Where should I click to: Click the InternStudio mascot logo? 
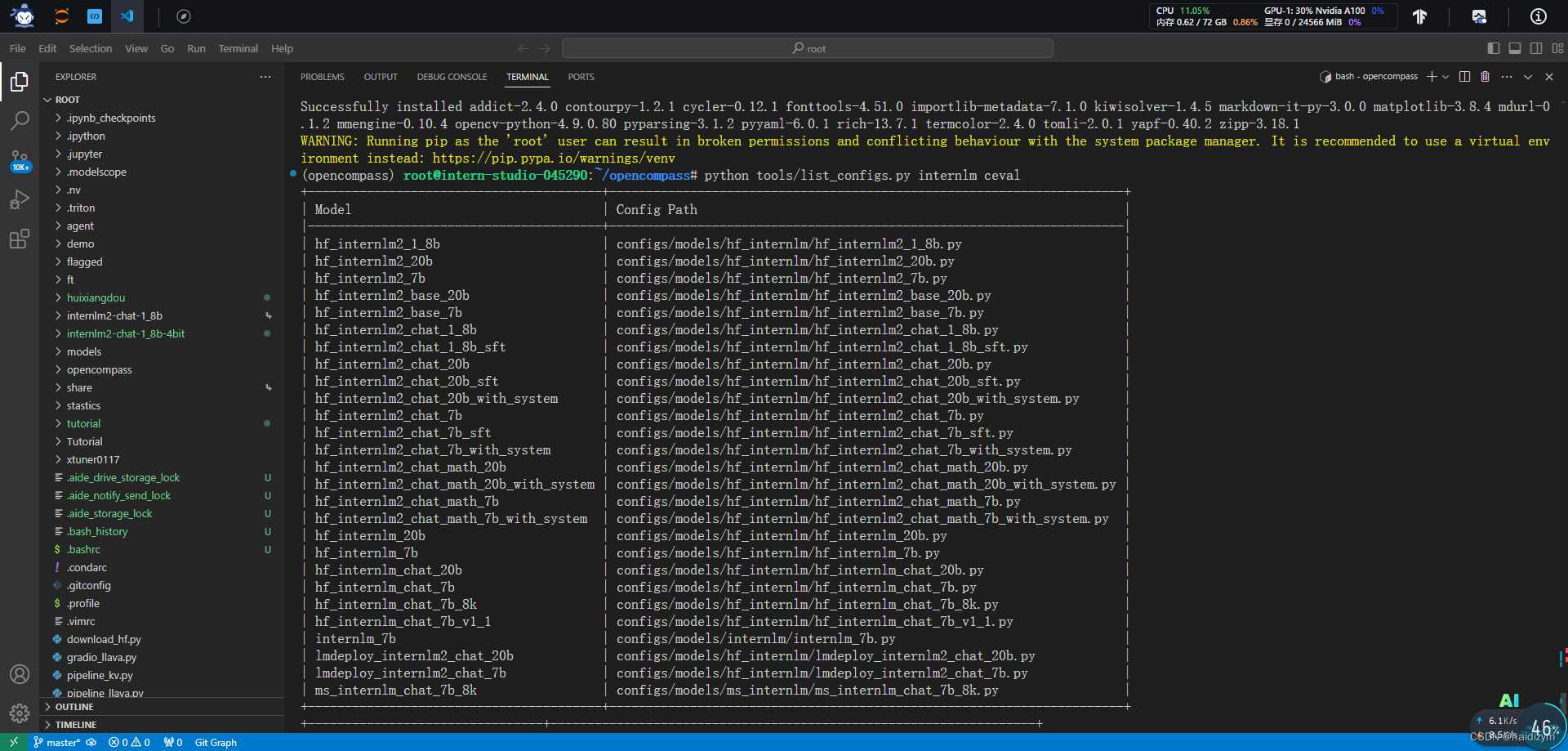[23, 16]
